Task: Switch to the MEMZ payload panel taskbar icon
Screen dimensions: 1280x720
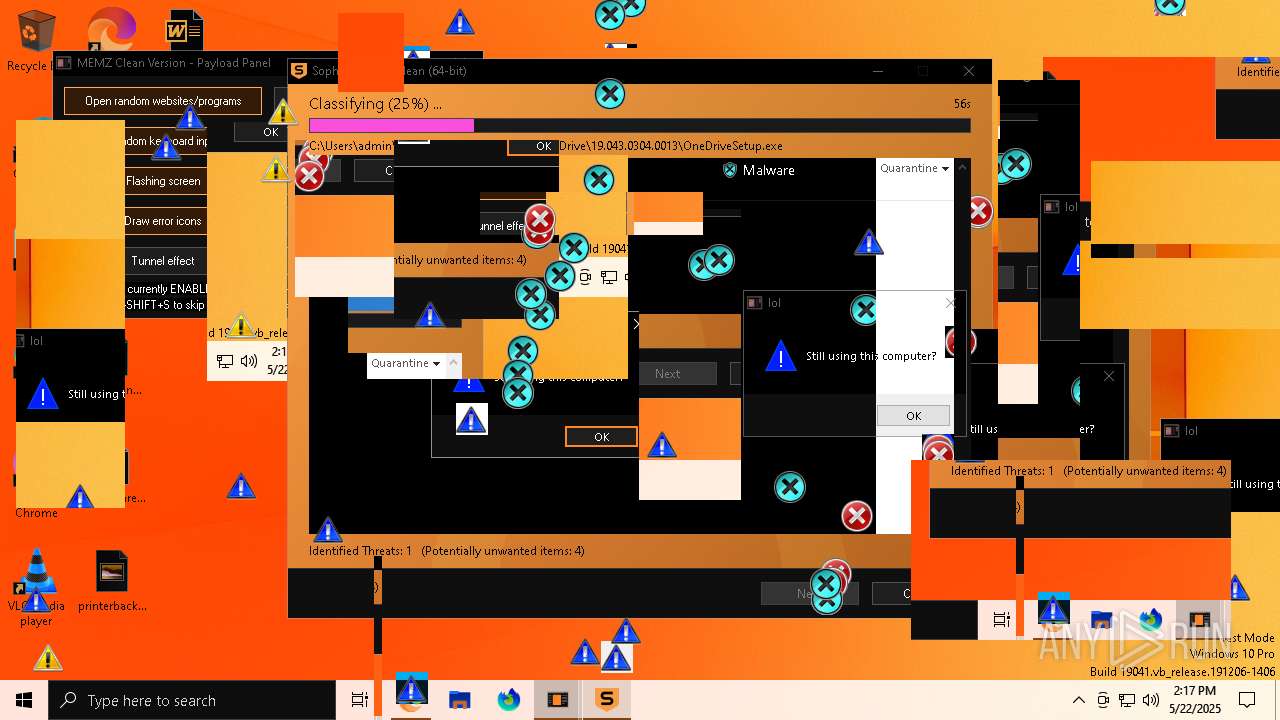Action: [x=557, y=700]
